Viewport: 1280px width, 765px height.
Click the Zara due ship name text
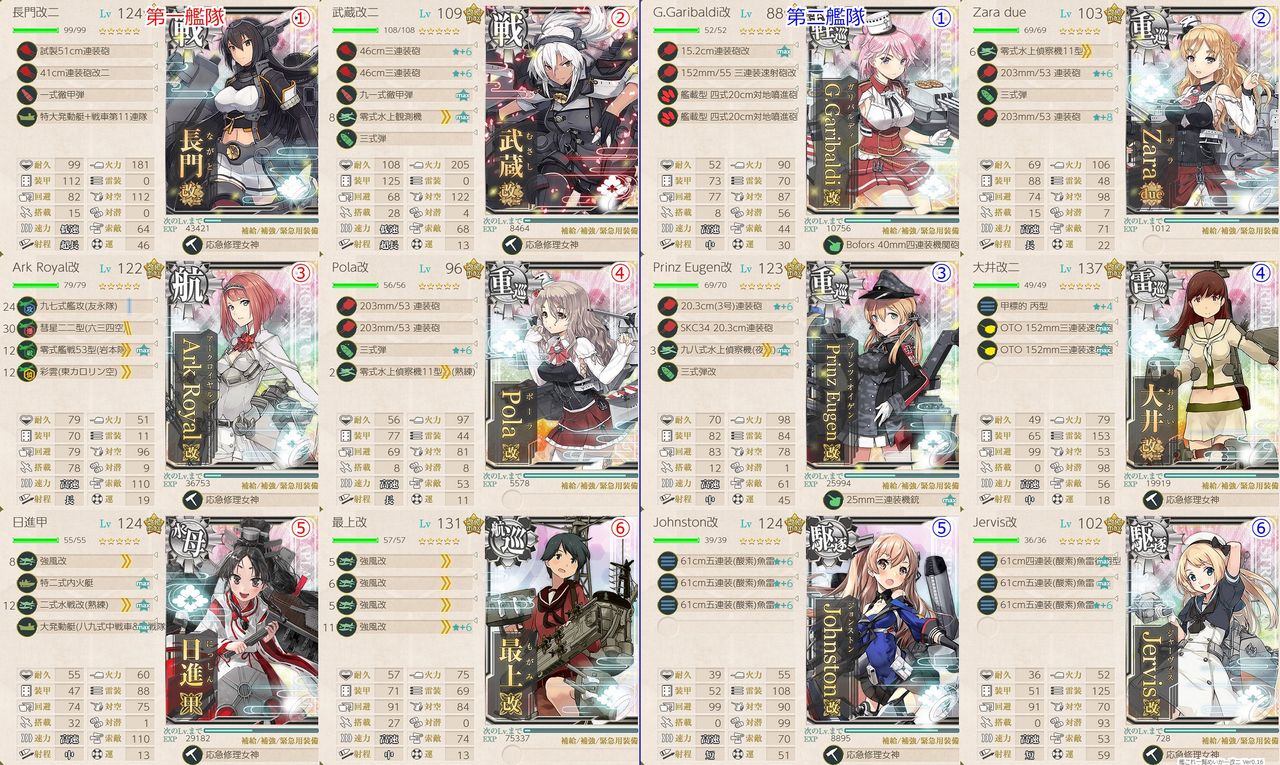pos(1001,12)
